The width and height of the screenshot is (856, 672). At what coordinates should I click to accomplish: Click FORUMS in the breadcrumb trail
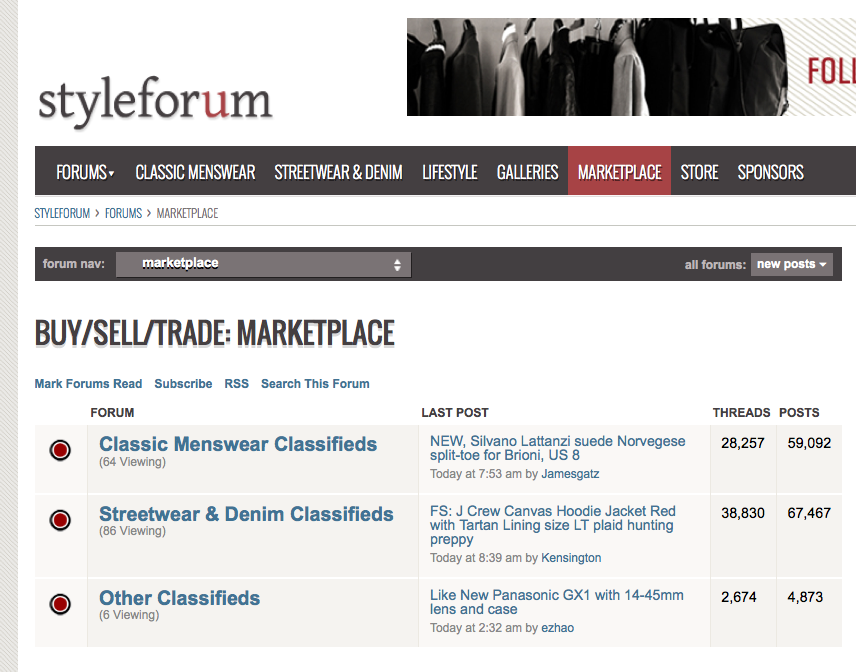123,213
